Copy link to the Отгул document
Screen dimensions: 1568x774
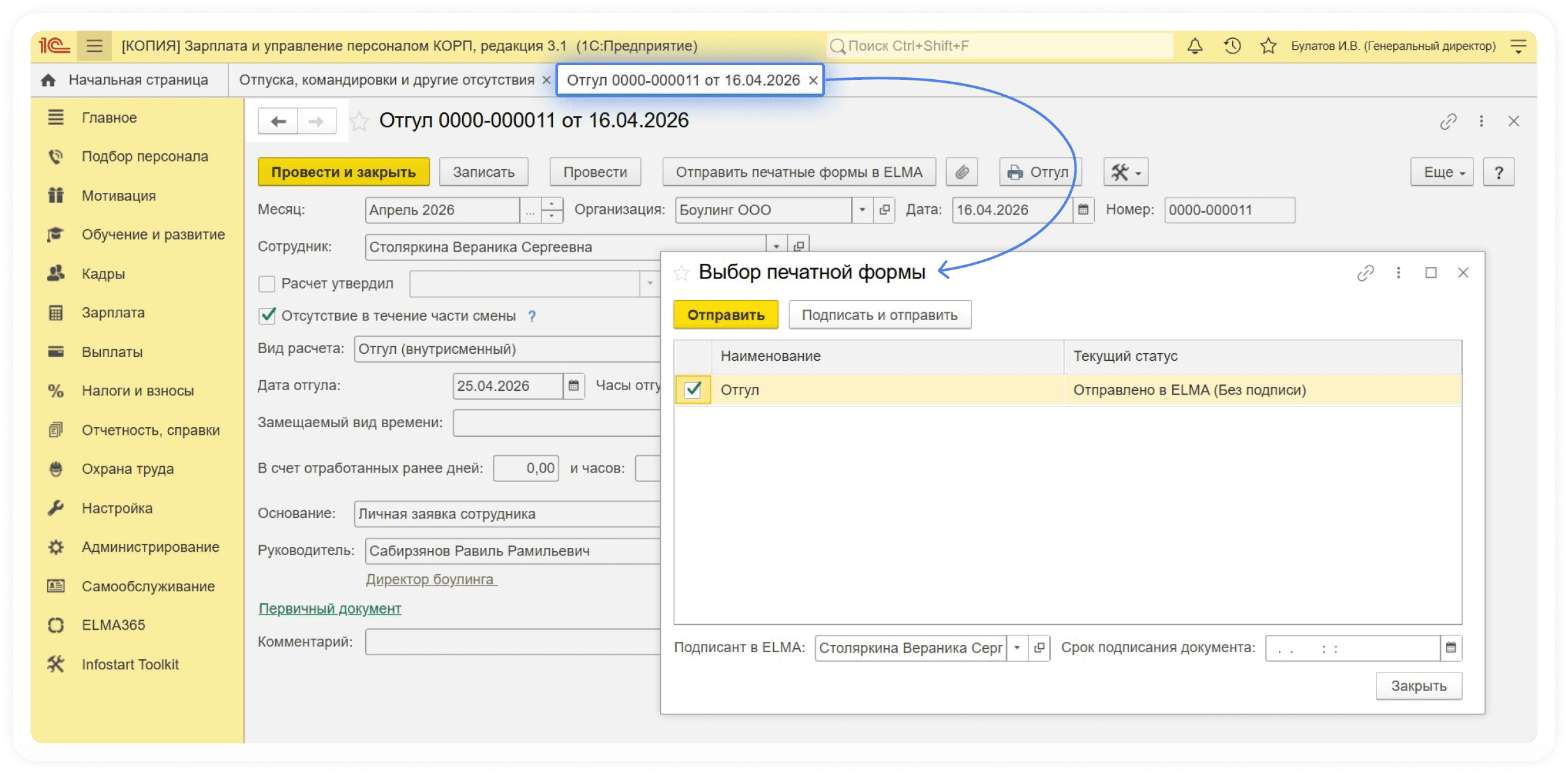coord(1448,121)
